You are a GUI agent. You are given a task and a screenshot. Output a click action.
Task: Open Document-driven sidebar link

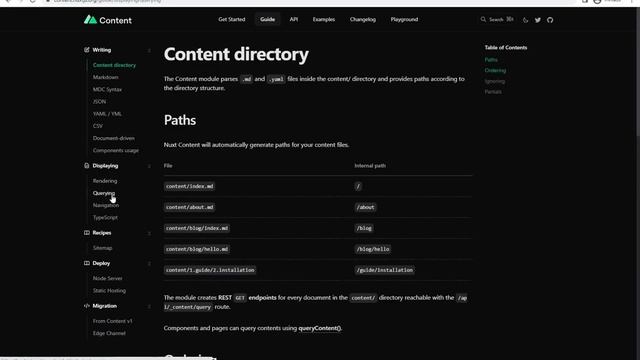pos(113,138)
